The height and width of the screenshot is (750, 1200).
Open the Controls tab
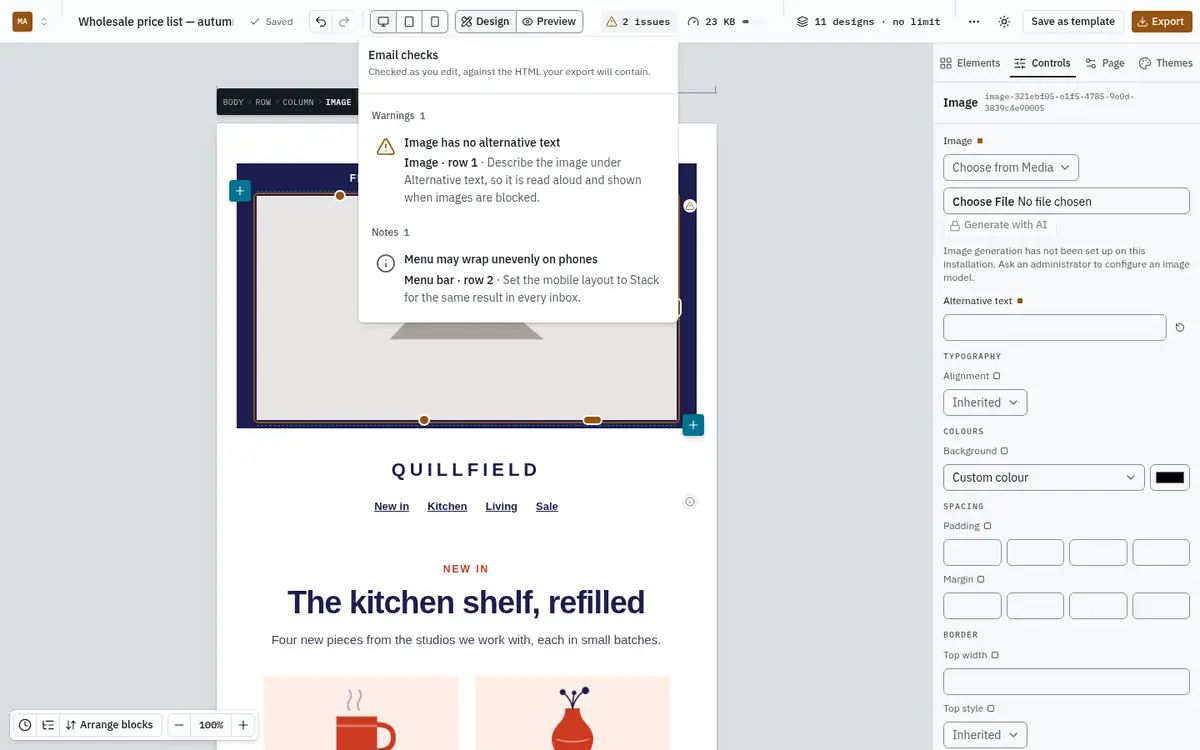(x=1042, y=63)
